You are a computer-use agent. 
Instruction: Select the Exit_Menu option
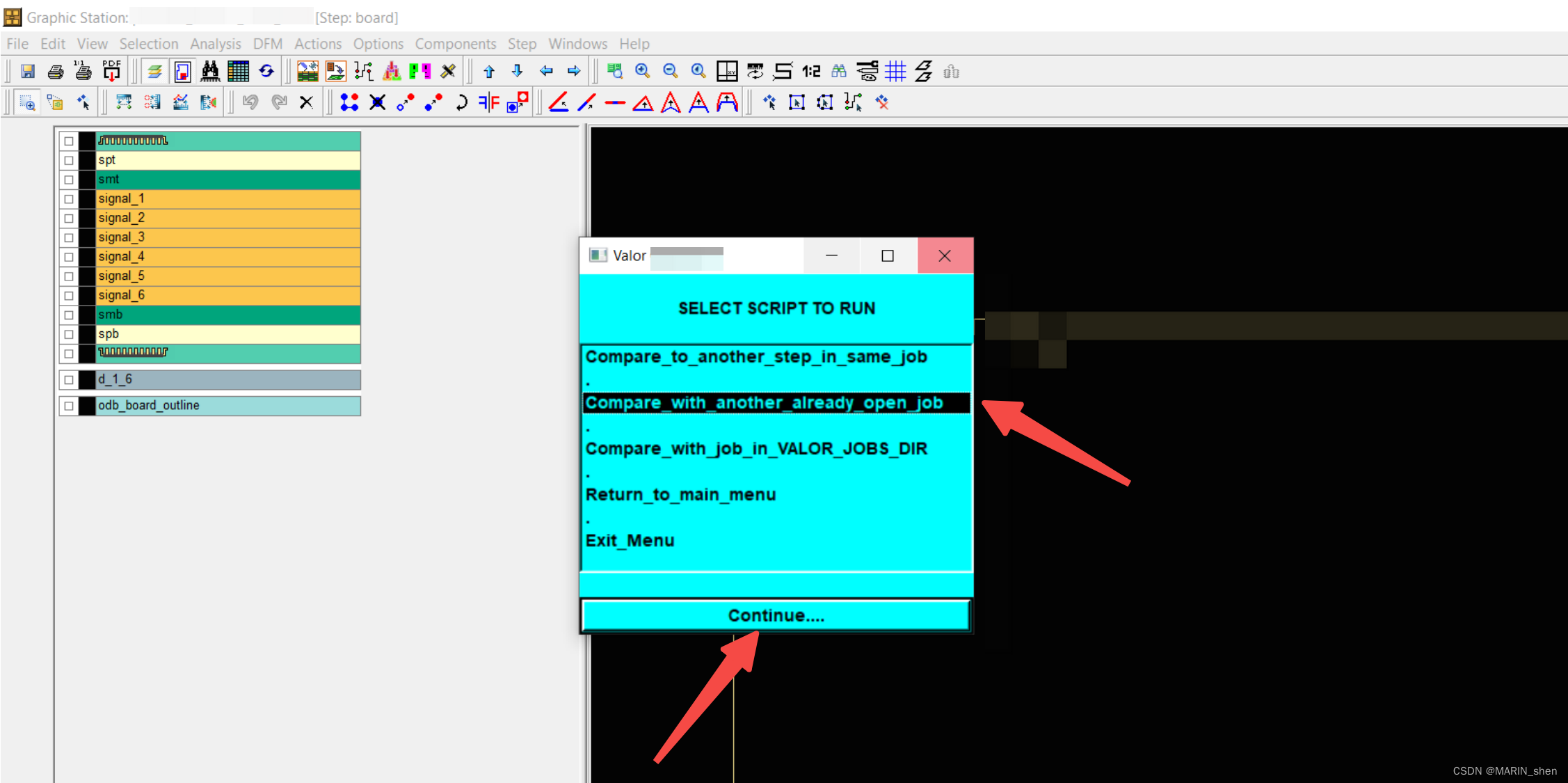(x=630, y=540)
